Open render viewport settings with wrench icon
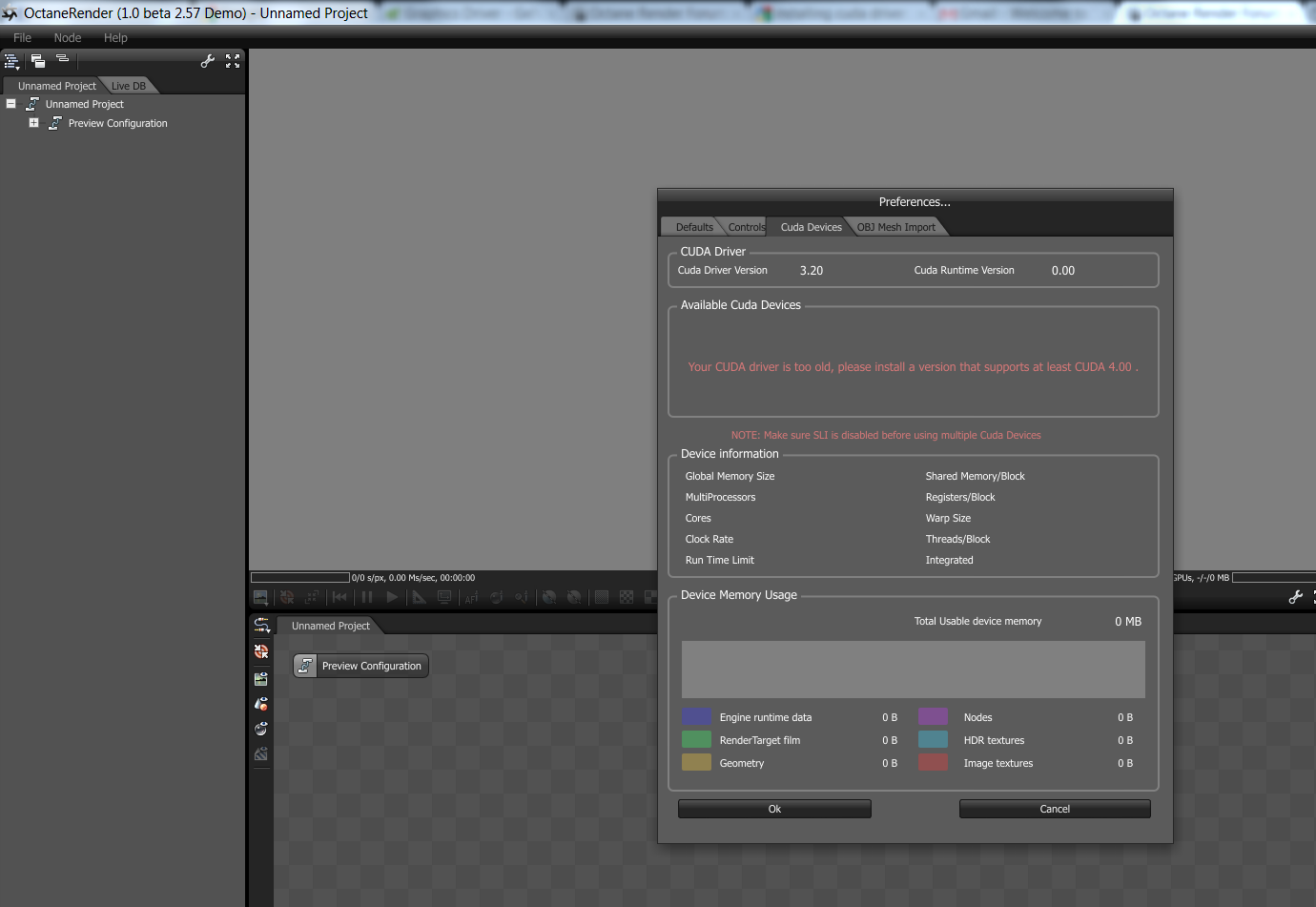This screenshot has height=907, width=1316. [x=1295, y=597]
